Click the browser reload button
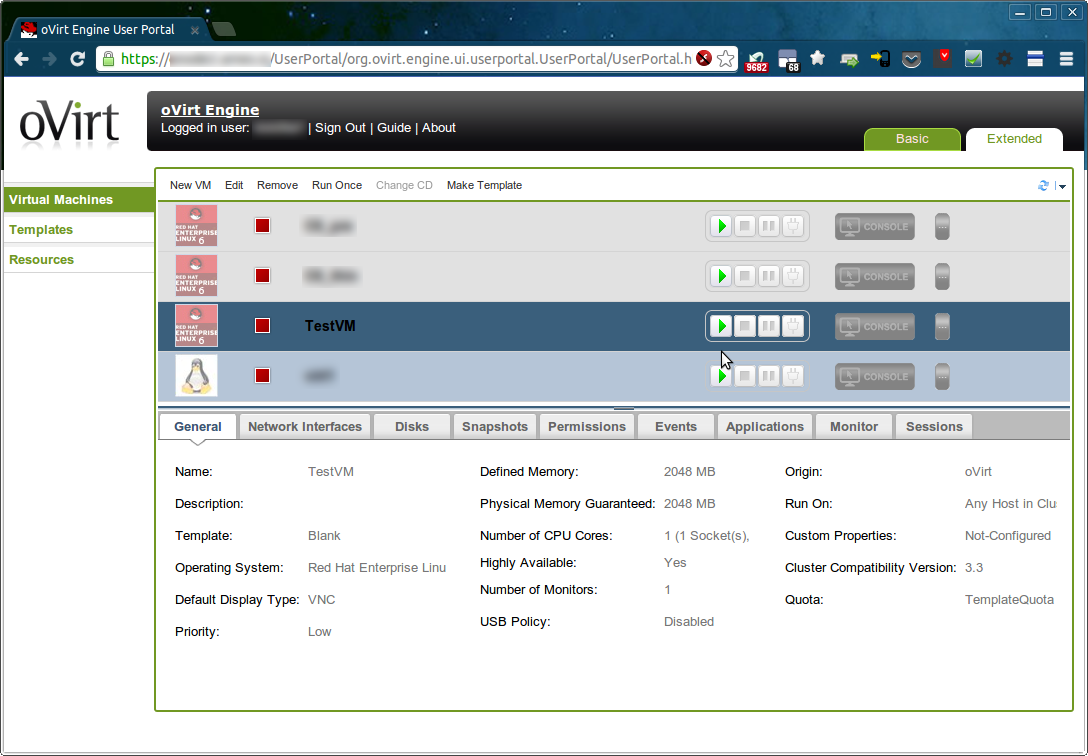This screenshot has height=756, width=1088. (77, 59)
